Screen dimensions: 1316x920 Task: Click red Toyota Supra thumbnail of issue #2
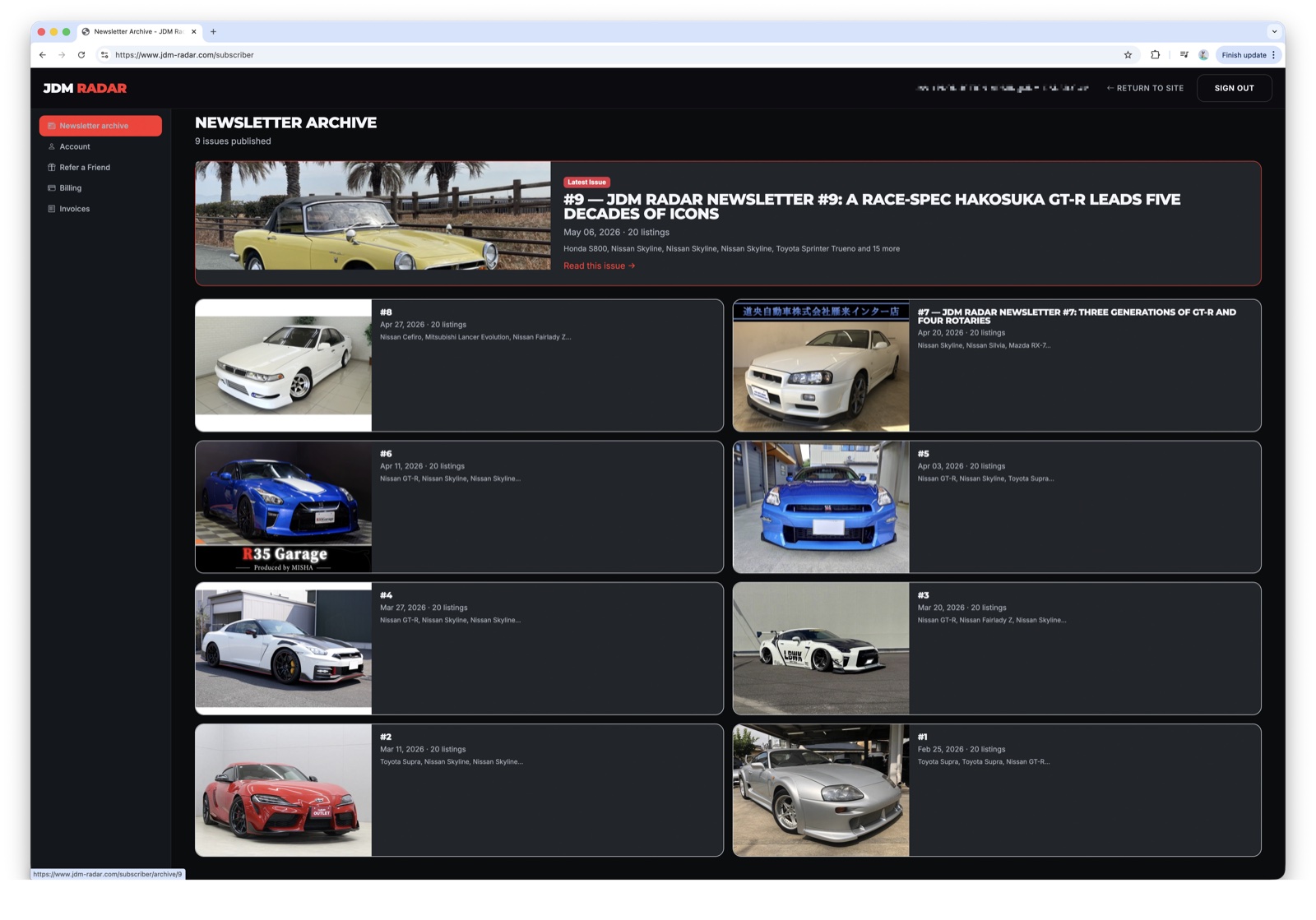[x=283, y=790]
